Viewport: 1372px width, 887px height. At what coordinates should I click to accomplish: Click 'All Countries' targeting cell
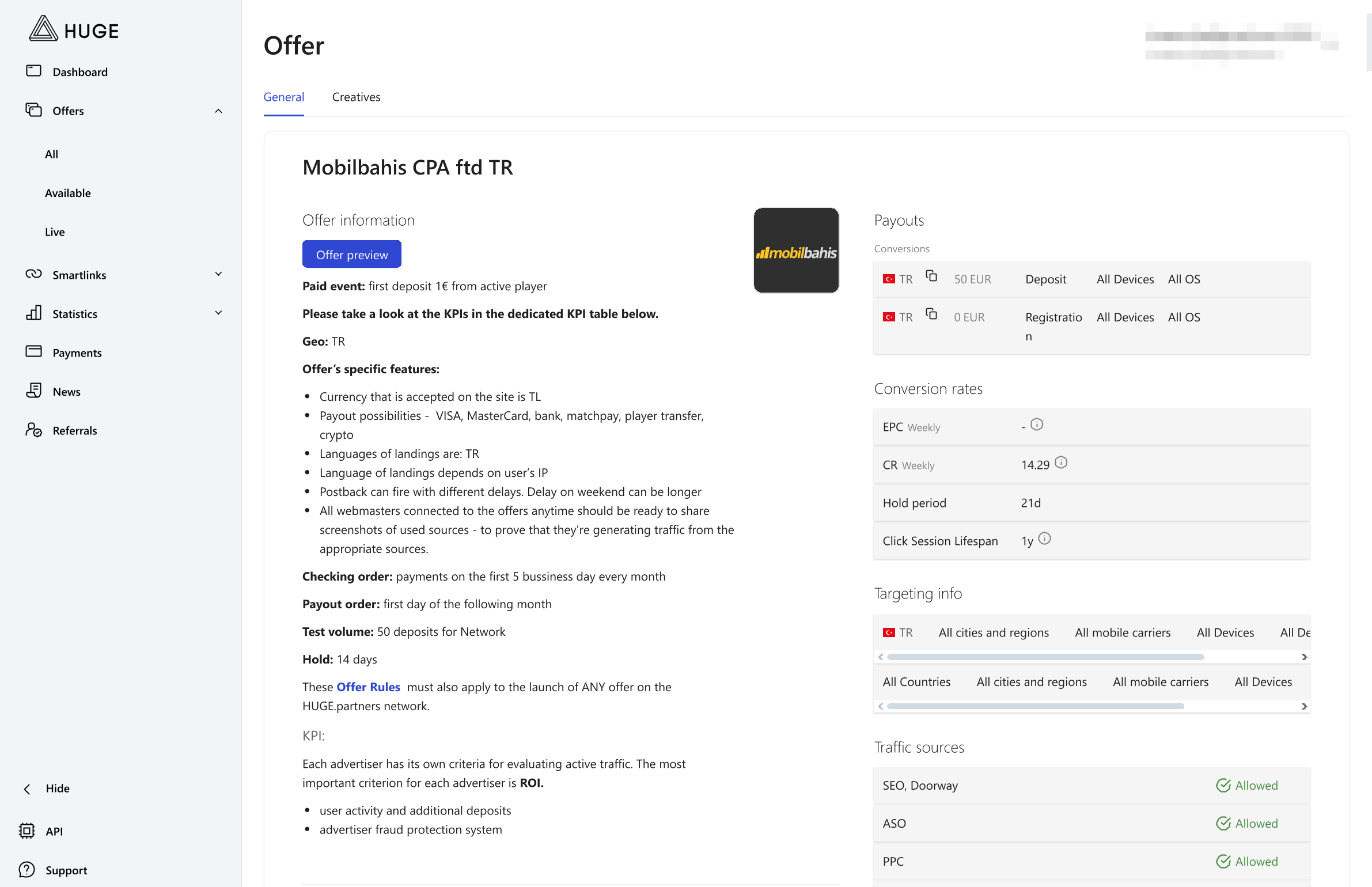(916, 682)
